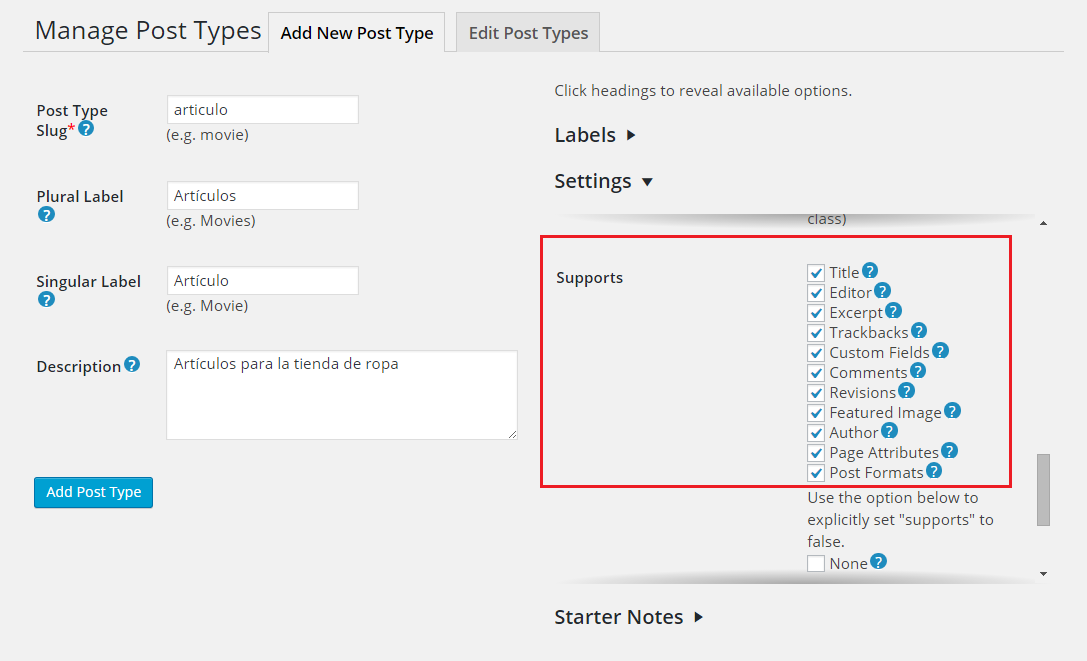The width and height of the screenshot is (1087, 661).
Task: Open help icon beside Excerpt support
Action: pos(894,311)
